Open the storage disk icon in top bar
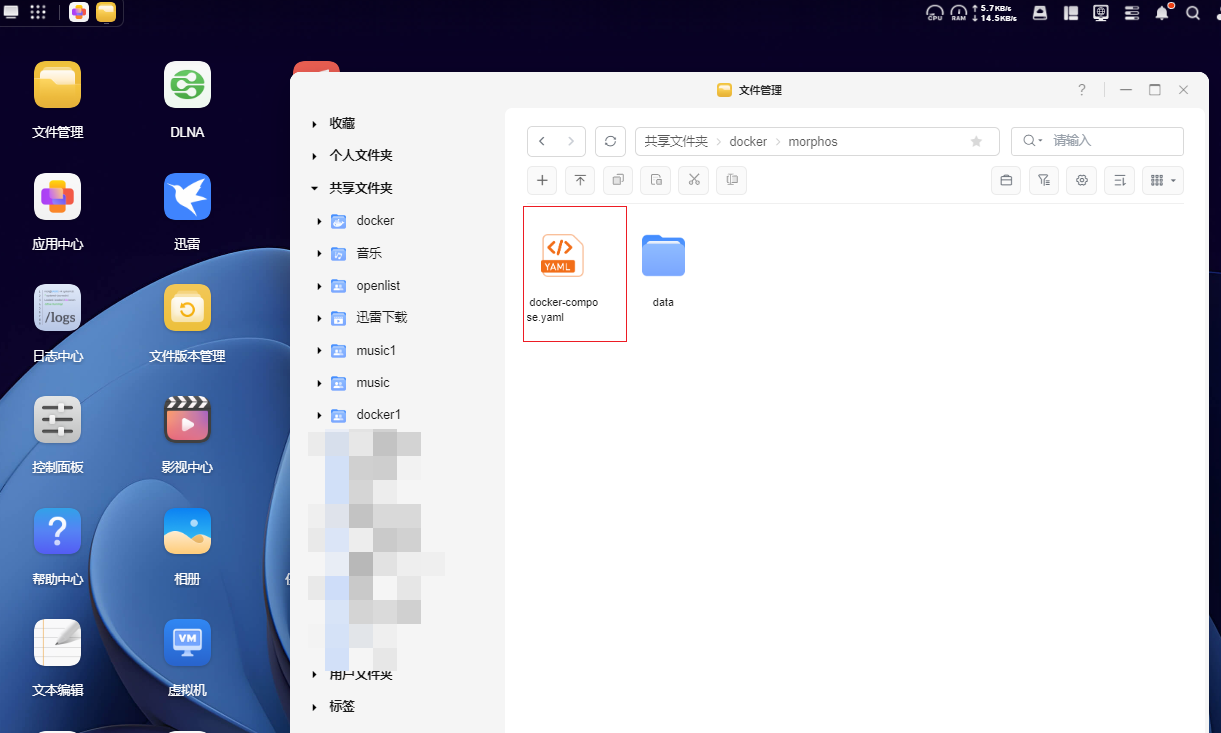 click(1040, 13)
